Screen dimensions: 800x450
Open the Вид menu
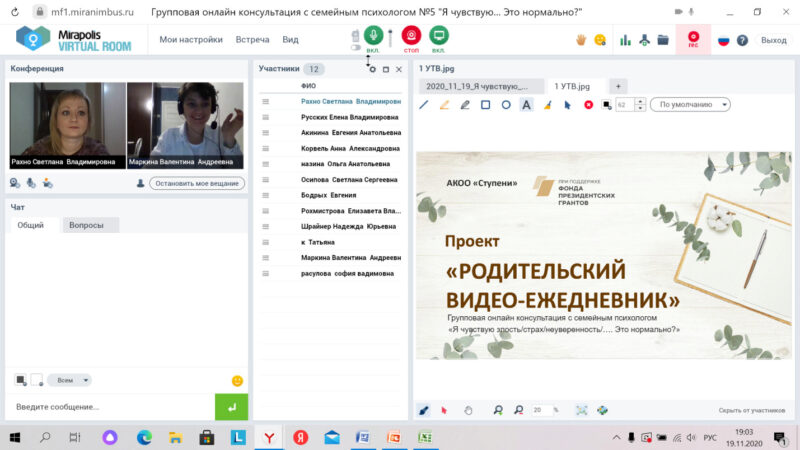pyautogui.click(x=290, y=40)
